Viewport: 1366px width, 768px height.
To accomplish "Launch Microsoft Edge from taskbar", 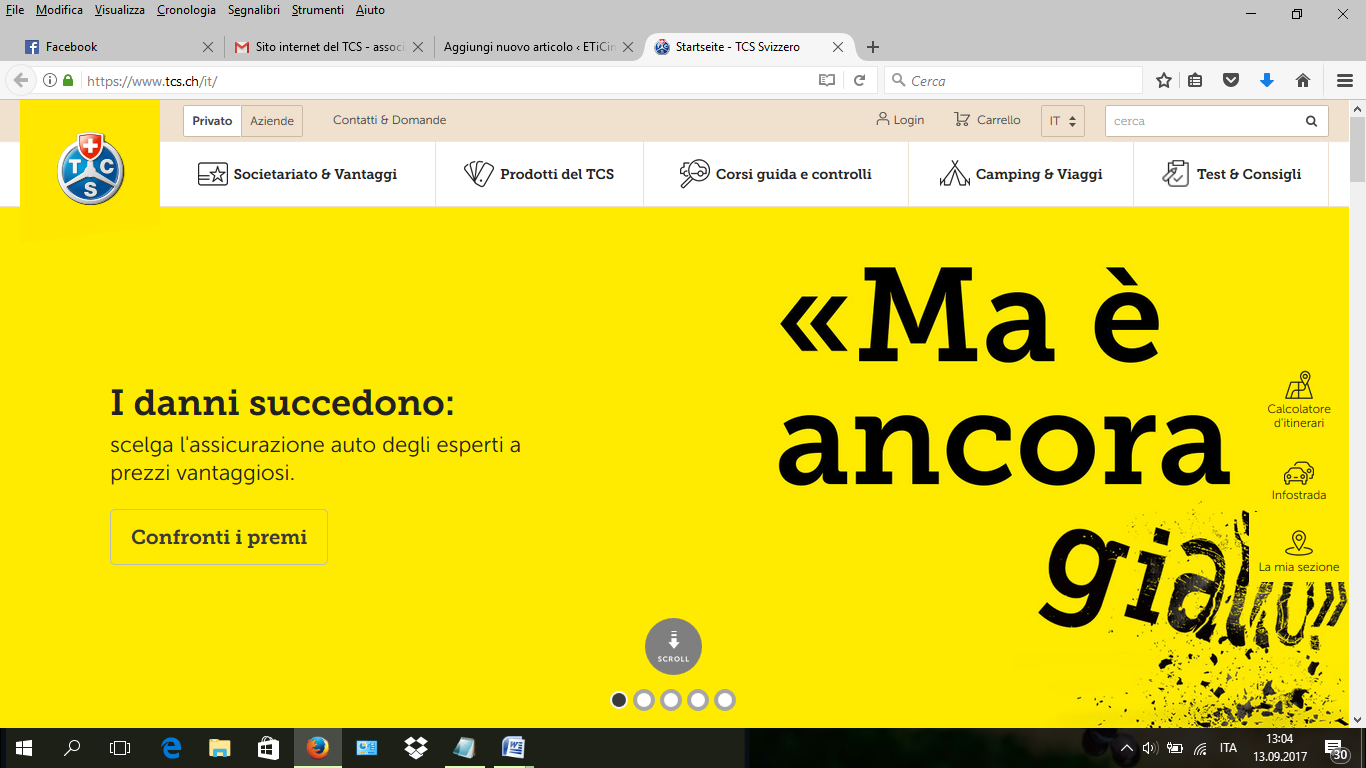I will coord(171,747).
